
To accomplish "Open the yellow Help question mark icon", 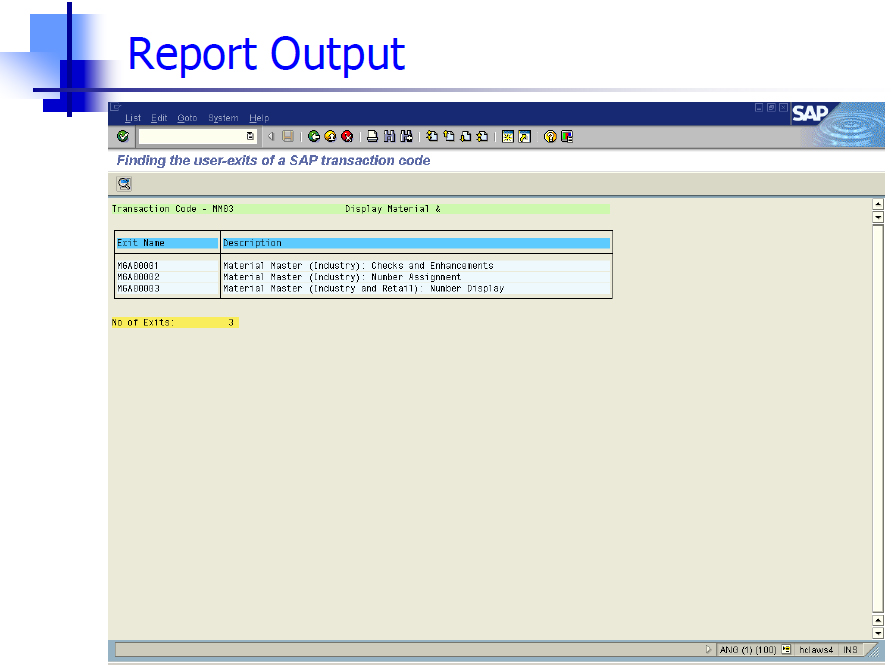I will click(x=550, y=136).
